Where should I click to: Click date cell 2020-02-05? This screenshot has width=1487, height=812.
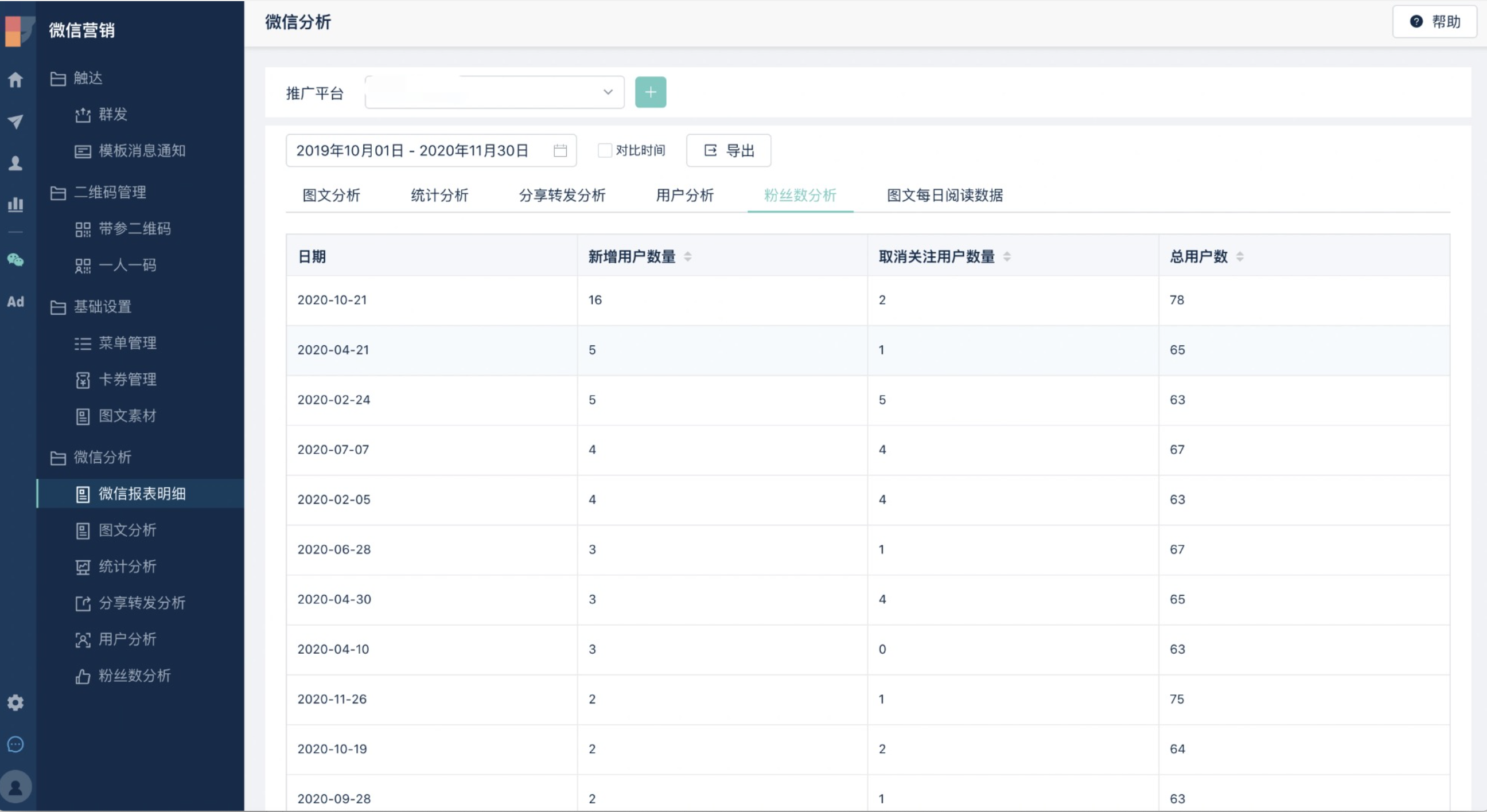(334, 500)
